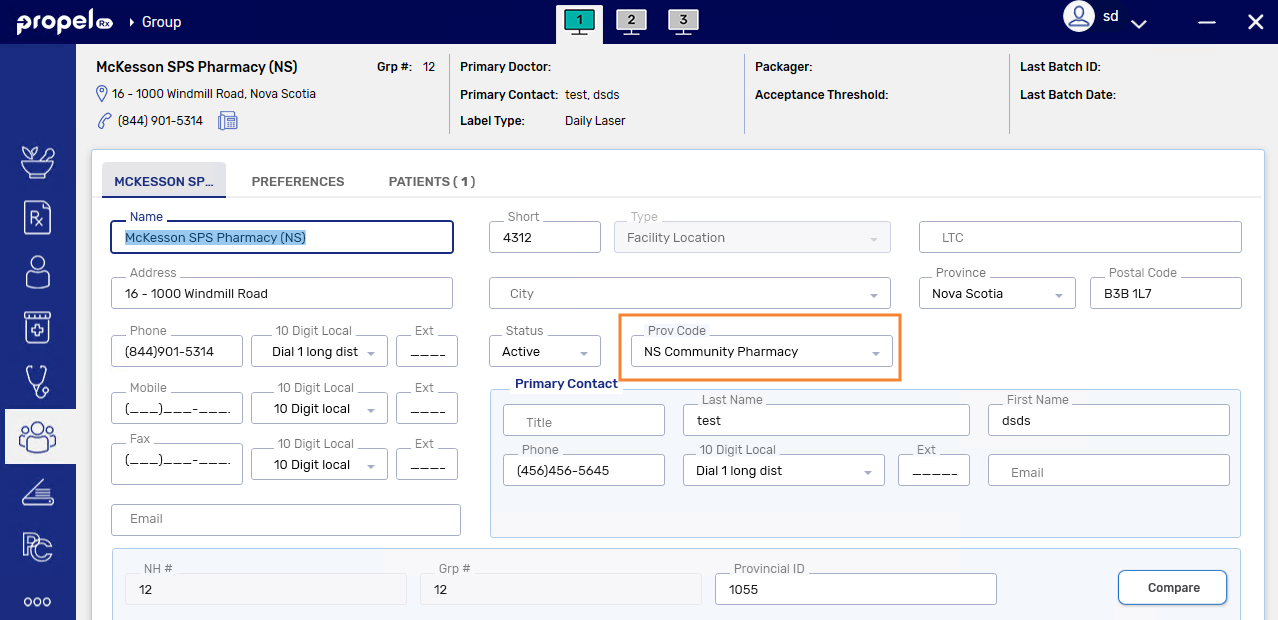Click the Postal Code field
1278x620 pixels.
tap(1165, 294)
